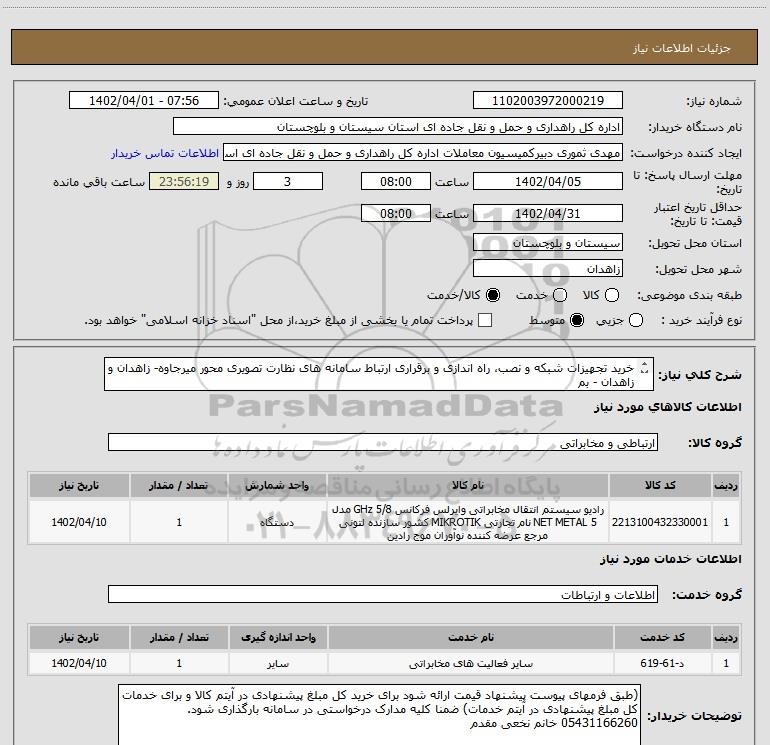This screenshot has width=770, height=745.
Task: Select the خدمت radio button
Action: 560,295
